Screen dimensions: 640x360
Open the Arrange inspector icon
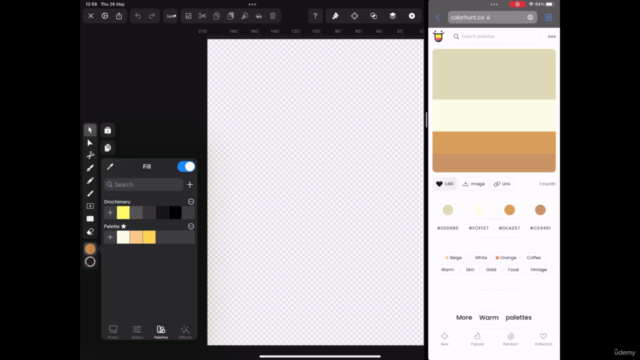click(x=354, y=16)
